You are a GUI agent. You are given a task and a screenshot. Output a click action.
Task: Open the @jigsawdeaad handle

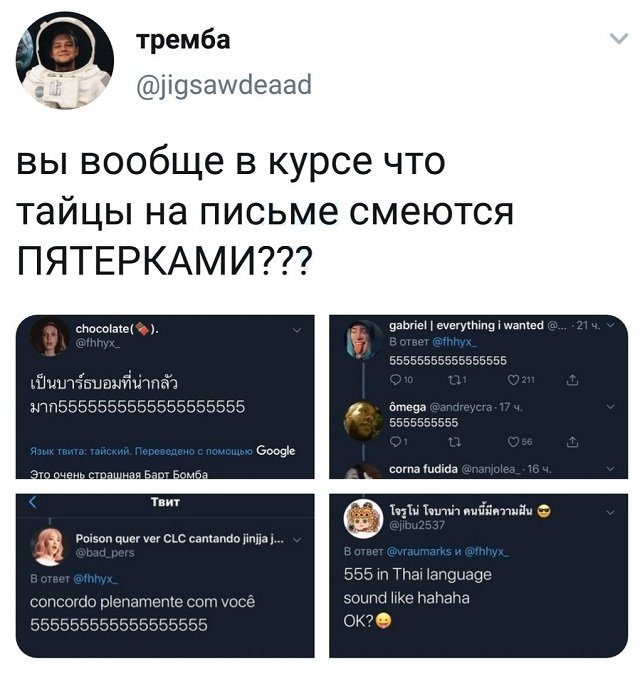(x=224, y=84)
